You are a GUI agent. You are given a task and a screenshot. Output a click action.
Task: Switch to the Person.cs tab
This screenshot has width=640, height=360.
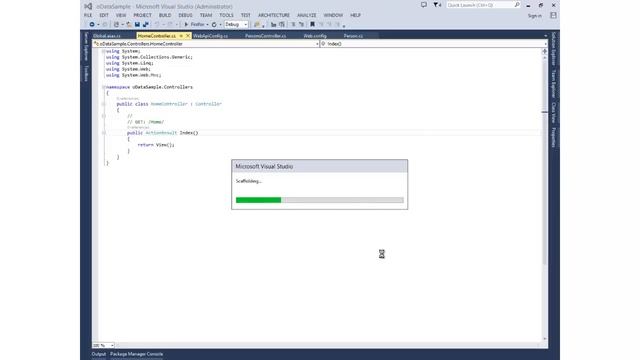click(353, 36)
